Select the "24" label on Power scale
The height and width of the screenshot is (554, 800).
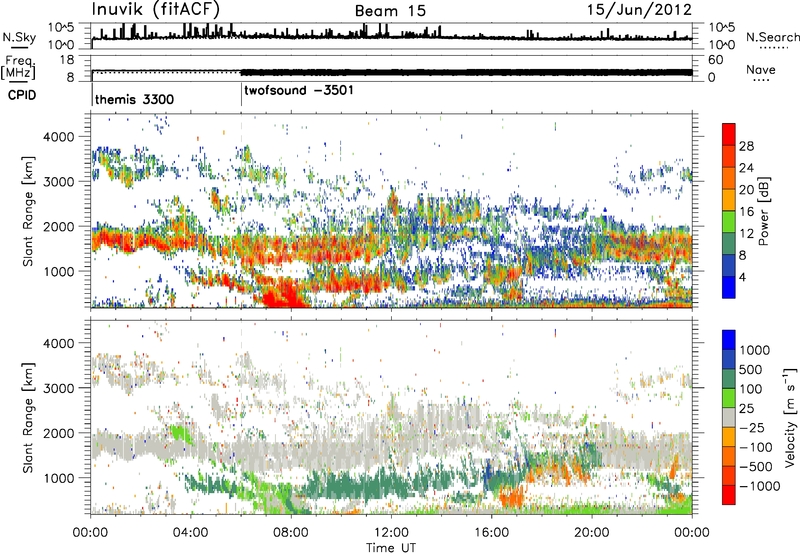coord(746,168)
